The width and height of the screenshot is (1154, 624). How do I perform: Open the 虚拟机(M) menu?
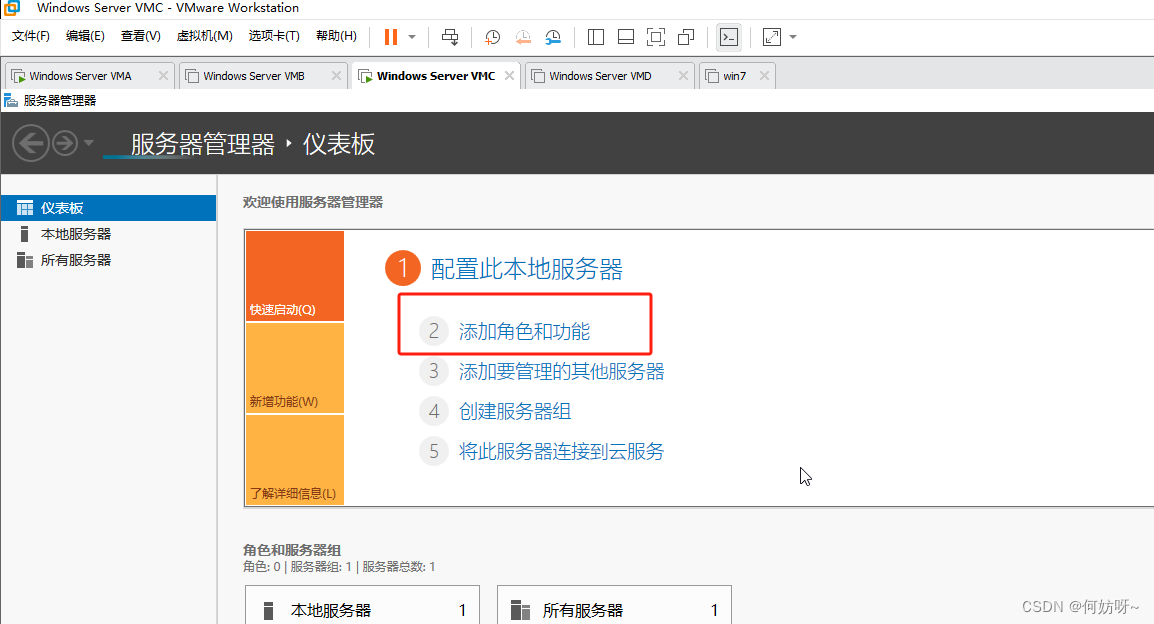click(x=204, y=36)
